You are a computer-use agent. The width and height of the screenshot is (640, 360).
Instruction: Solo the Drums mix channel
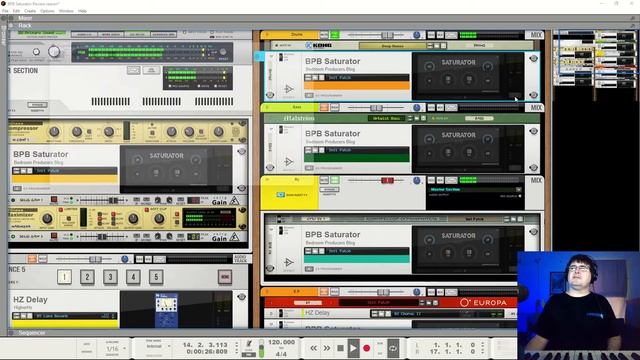tap(335, 35)
